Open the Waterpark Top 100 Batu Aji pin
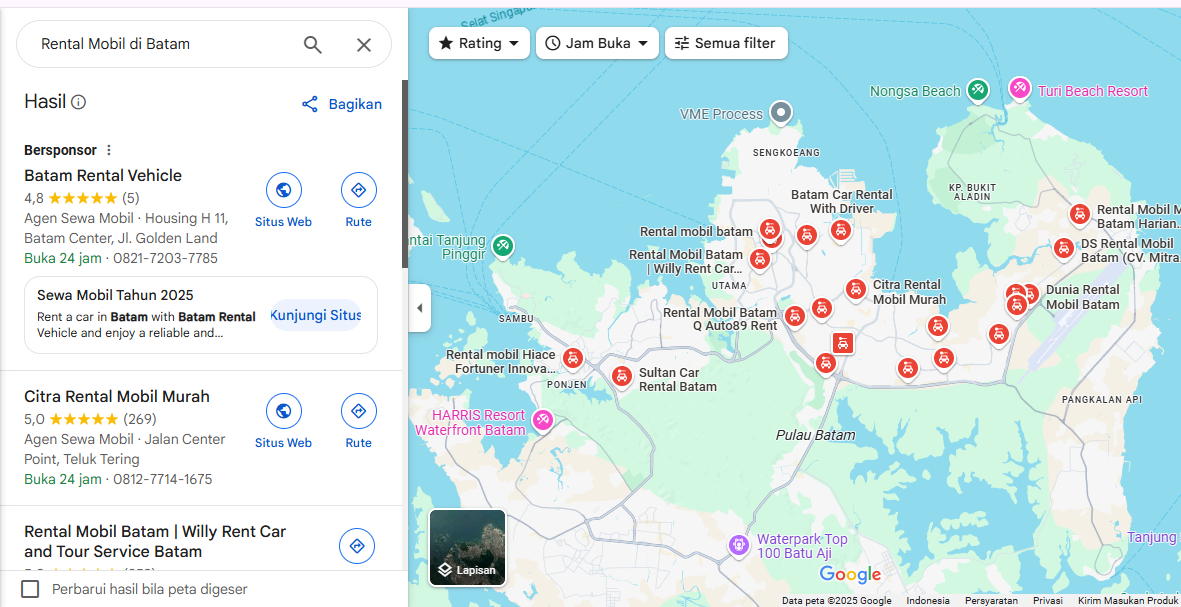The width and height of the screenshot is (1181, 607). pyautogui.click(x=739, y=544)
